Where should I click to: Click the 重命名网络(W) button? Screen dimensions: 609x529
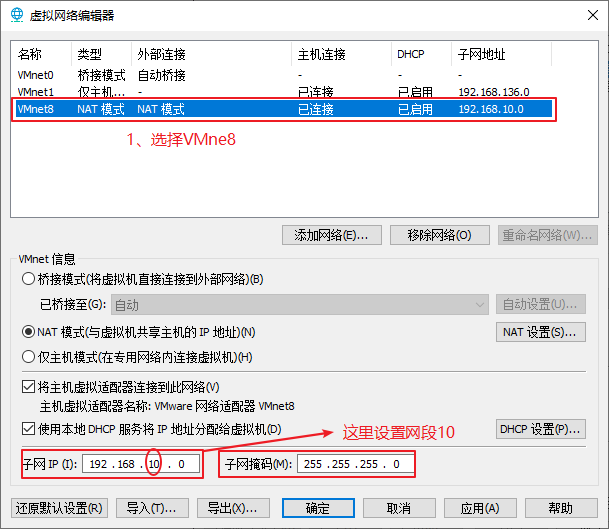click(x=548, y=235)
